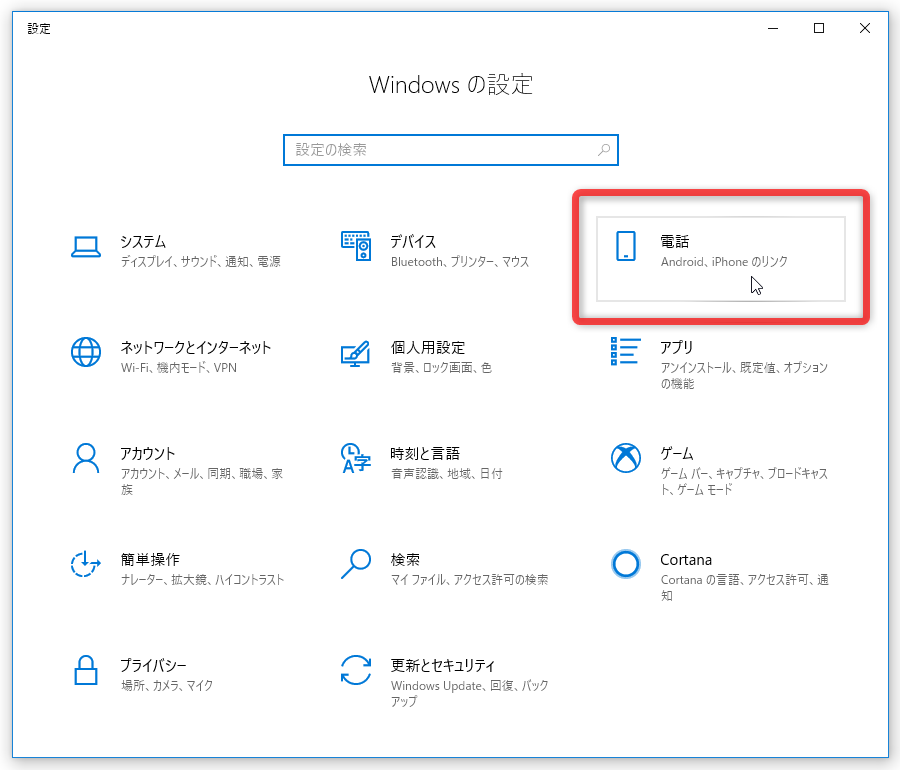The height and width of the screenshot is (770, 900).
Task: Open the システム settings title
Action: click(143, 242)
